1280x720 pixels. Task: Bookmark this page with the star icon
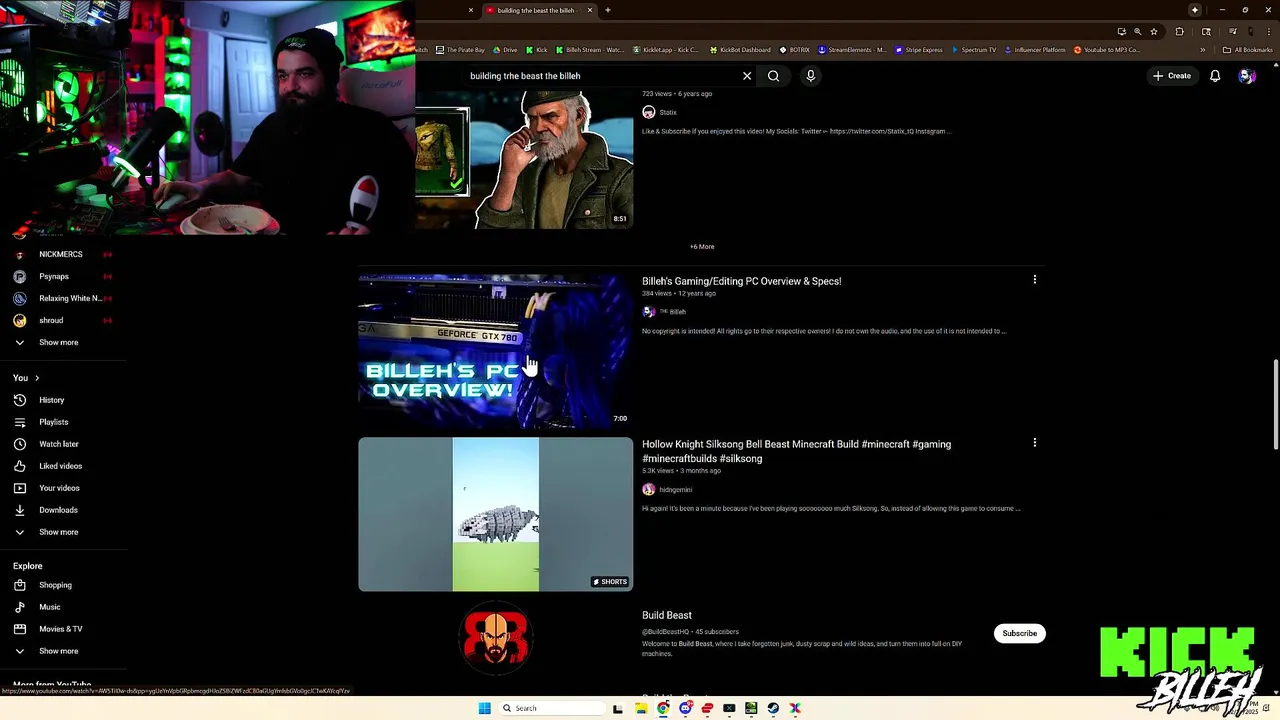1154,31
